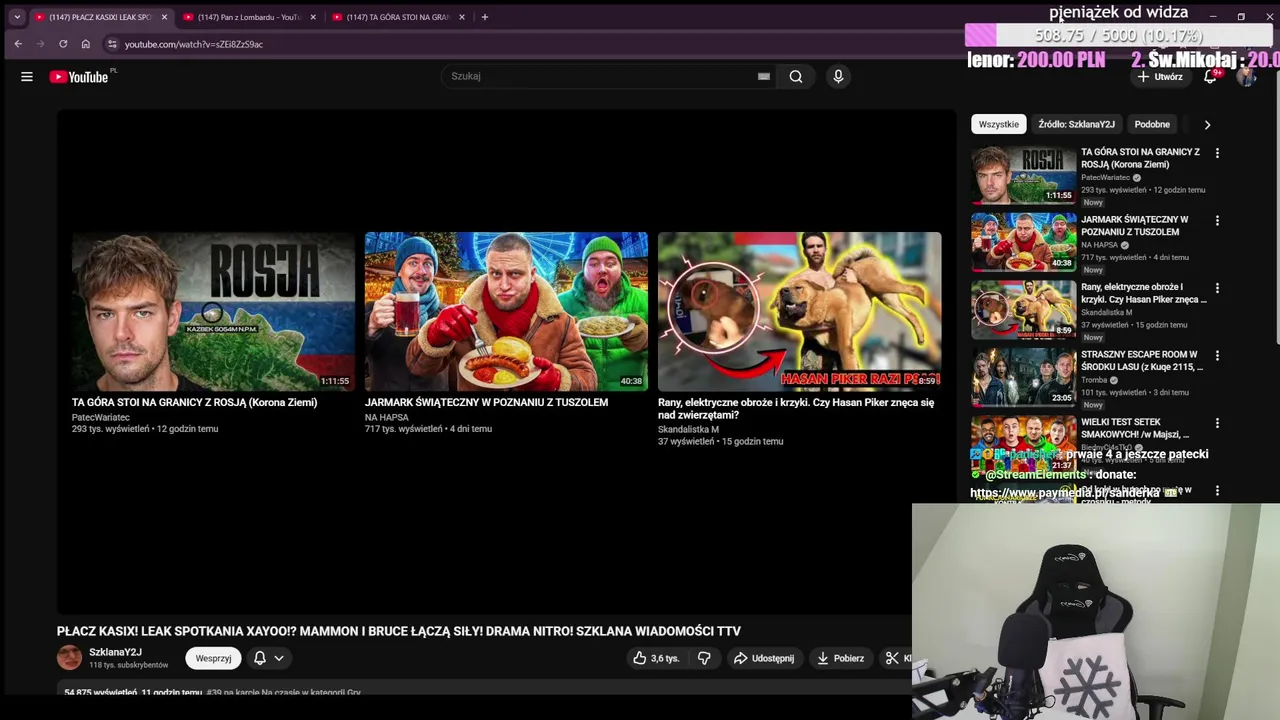View site information icon in address bar
Viewport: 1280px width, 720px height.
click(x=112, y=44)
